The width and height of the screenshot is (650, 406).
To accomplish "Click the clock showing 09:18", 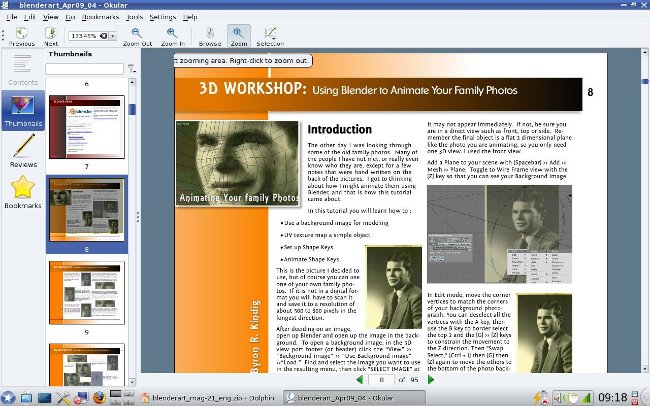I will click(613, 398).
